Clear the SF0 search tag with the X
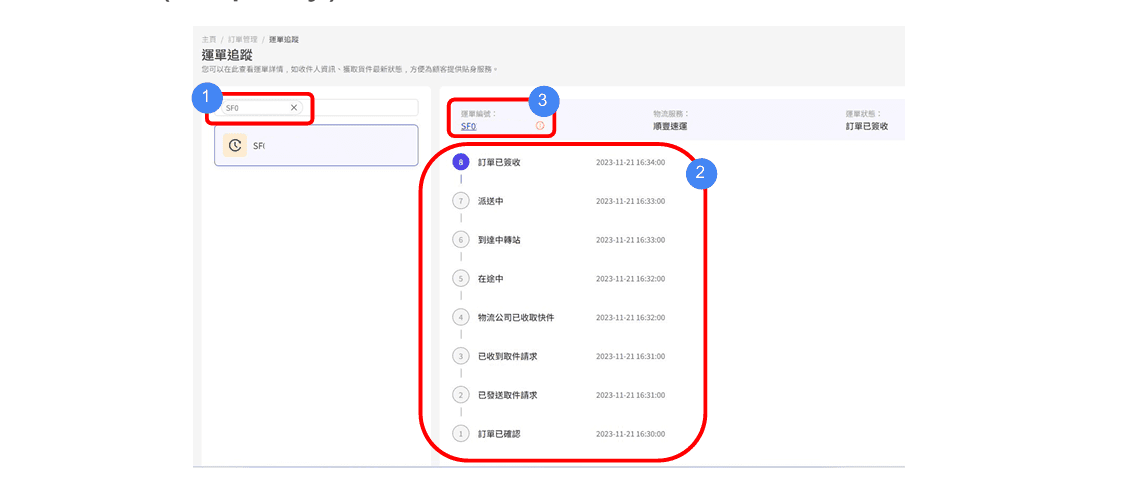The image size is (1146, 482). (294, 108)
